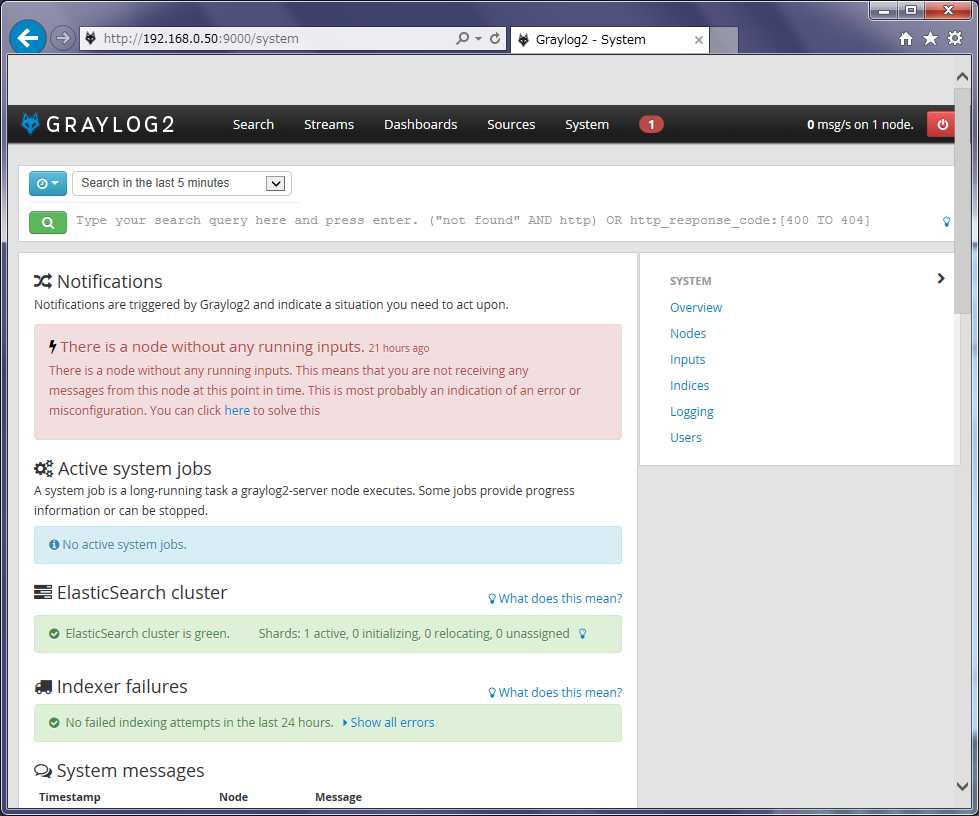Open the Dashboards menu item
Image resolution: width=979 pixels, height=816 pixels.
tap(421, 124)
